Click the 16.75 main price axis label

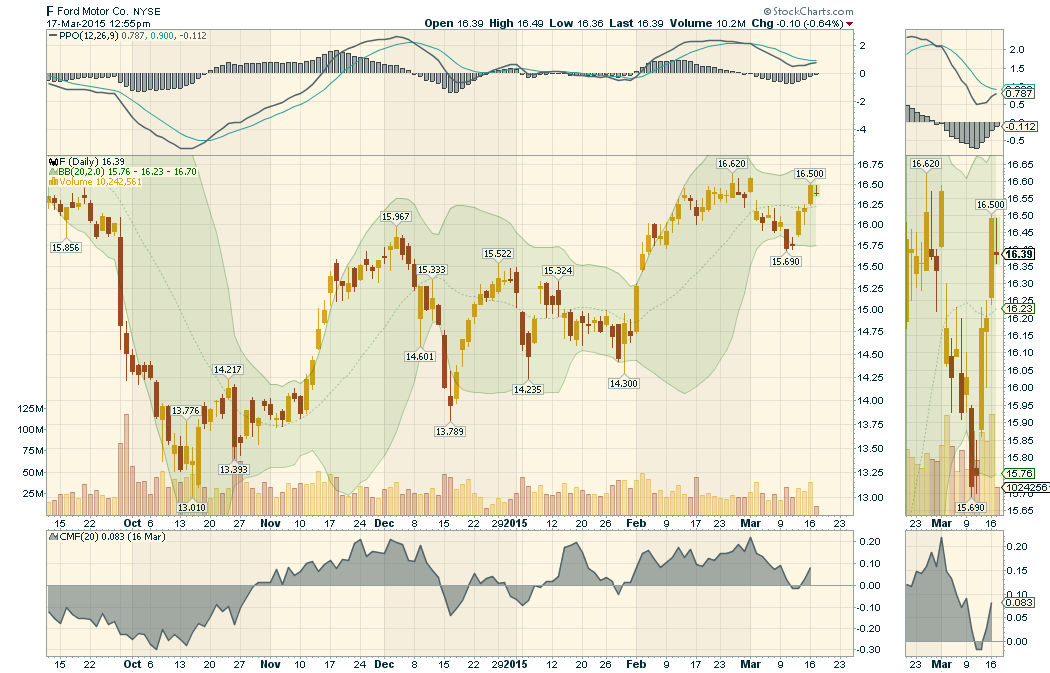pyautogui.click(x=871, y=164)
